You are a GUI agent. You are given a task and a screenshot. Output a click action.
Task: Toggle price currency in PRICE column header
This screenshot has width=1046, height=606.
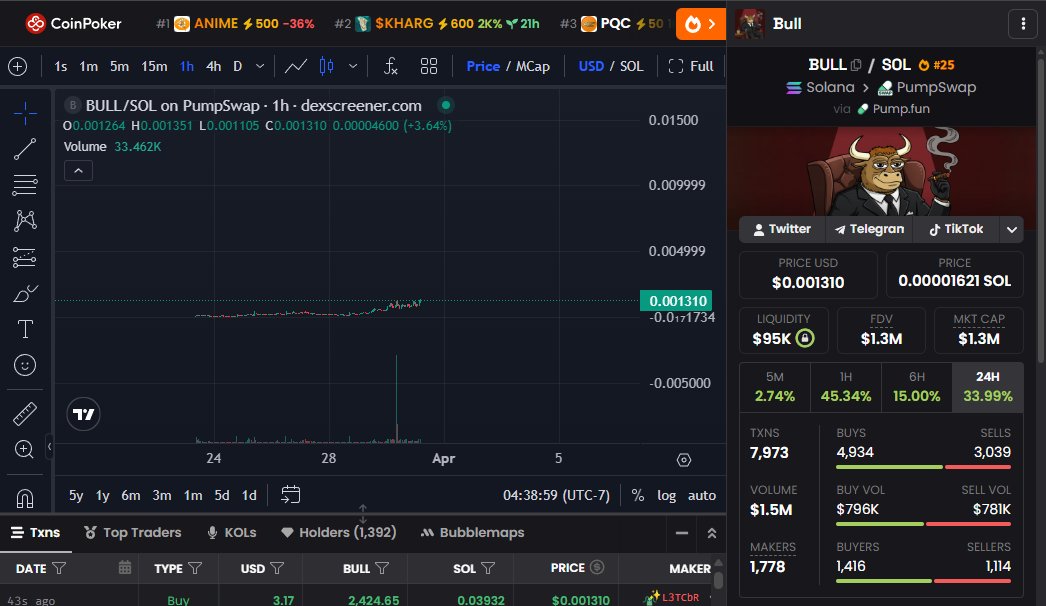[x=597, y=567]
